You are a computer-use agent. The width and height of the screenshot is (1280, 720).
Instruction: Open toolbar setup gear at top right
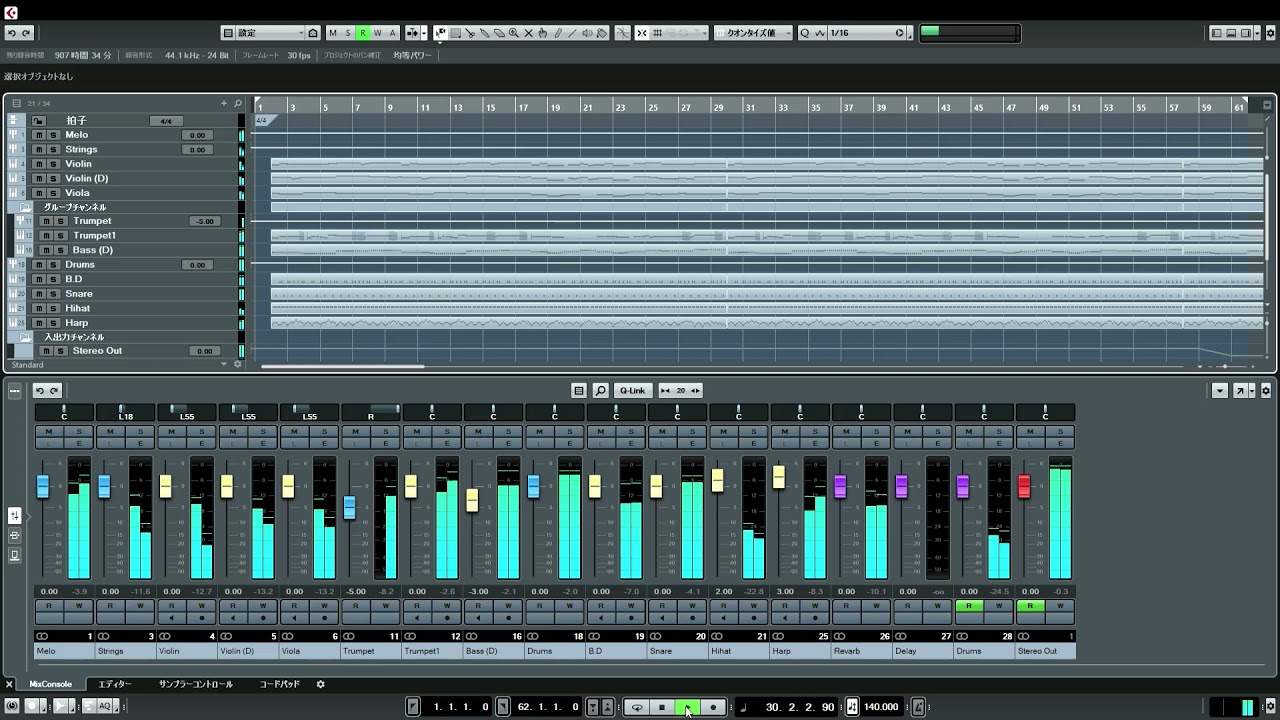pyautogui.click(x=1271, y=33)
